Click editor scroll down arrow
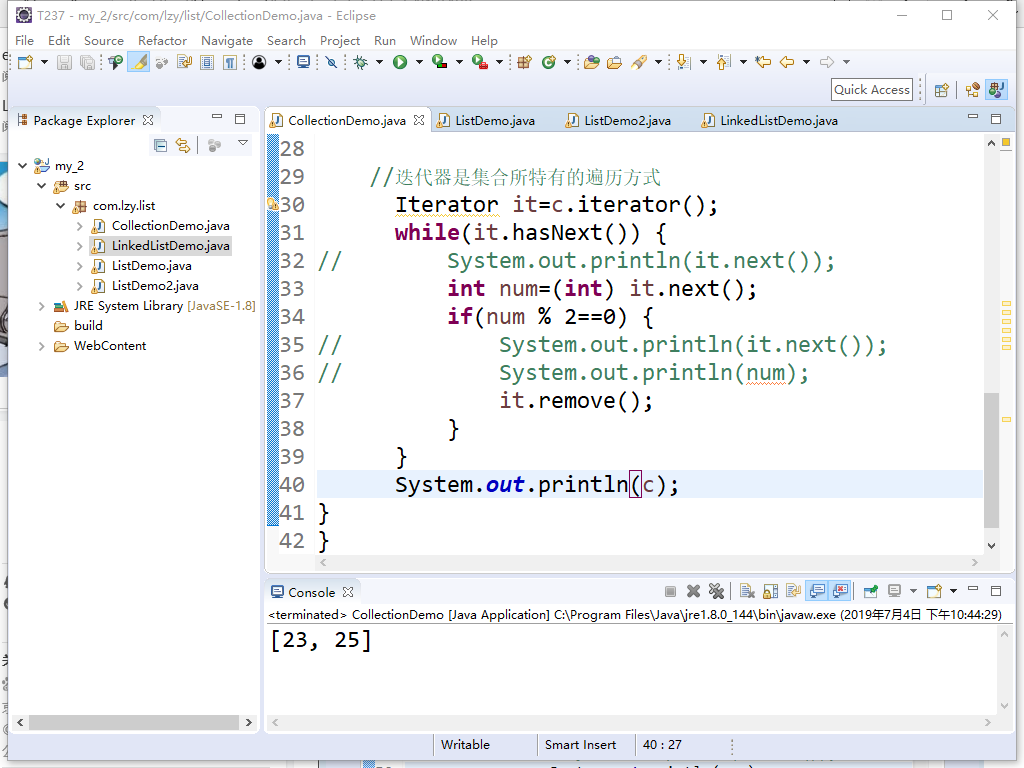1024x768 pixels. click(x=991, y=545)
